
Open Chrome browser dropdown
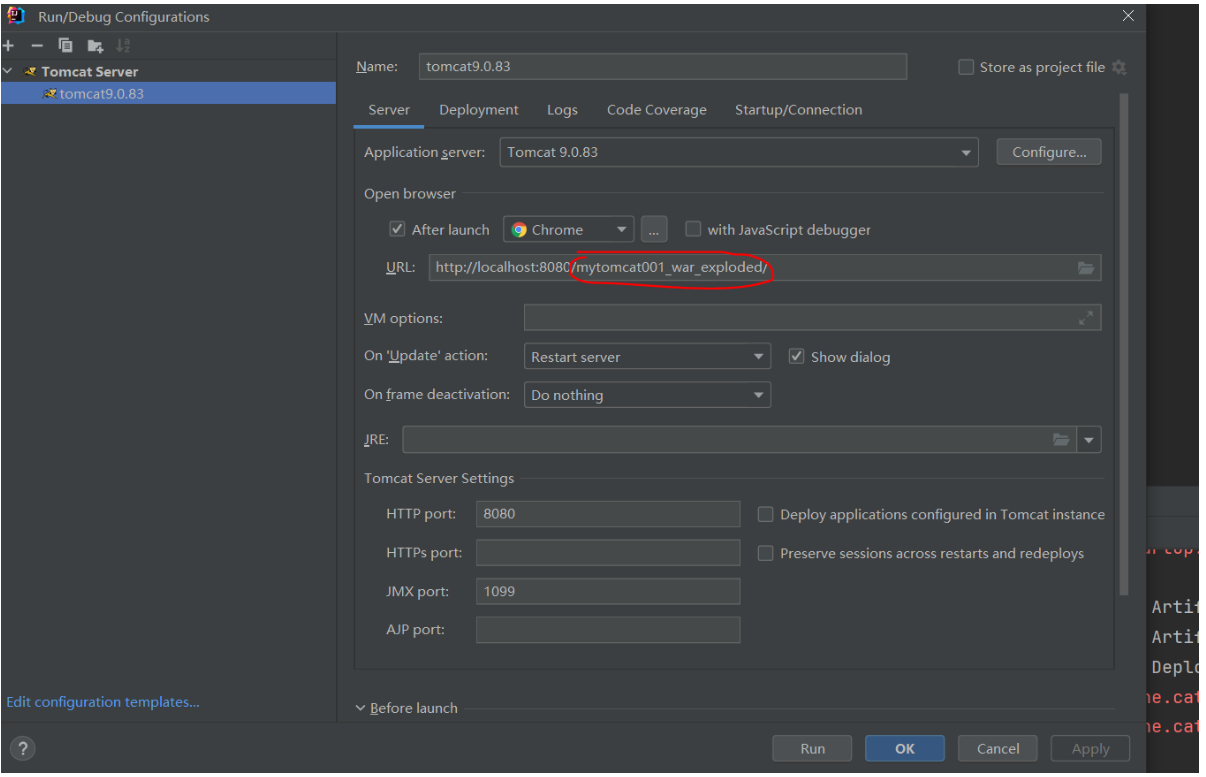tap(569, 229)
